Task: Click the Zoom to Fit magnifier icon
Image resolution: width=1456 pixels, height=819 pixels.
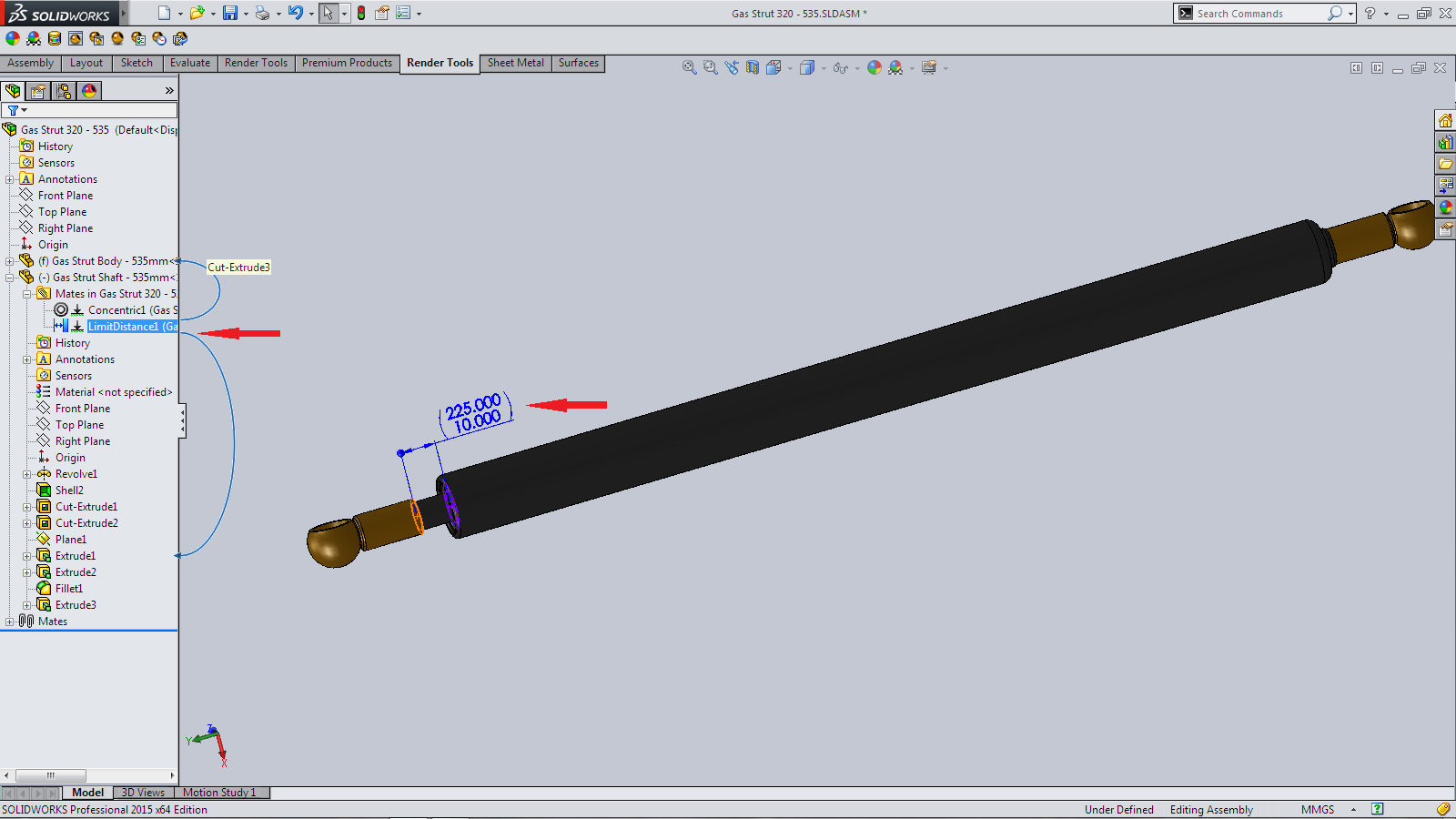Action: [690, 68]
